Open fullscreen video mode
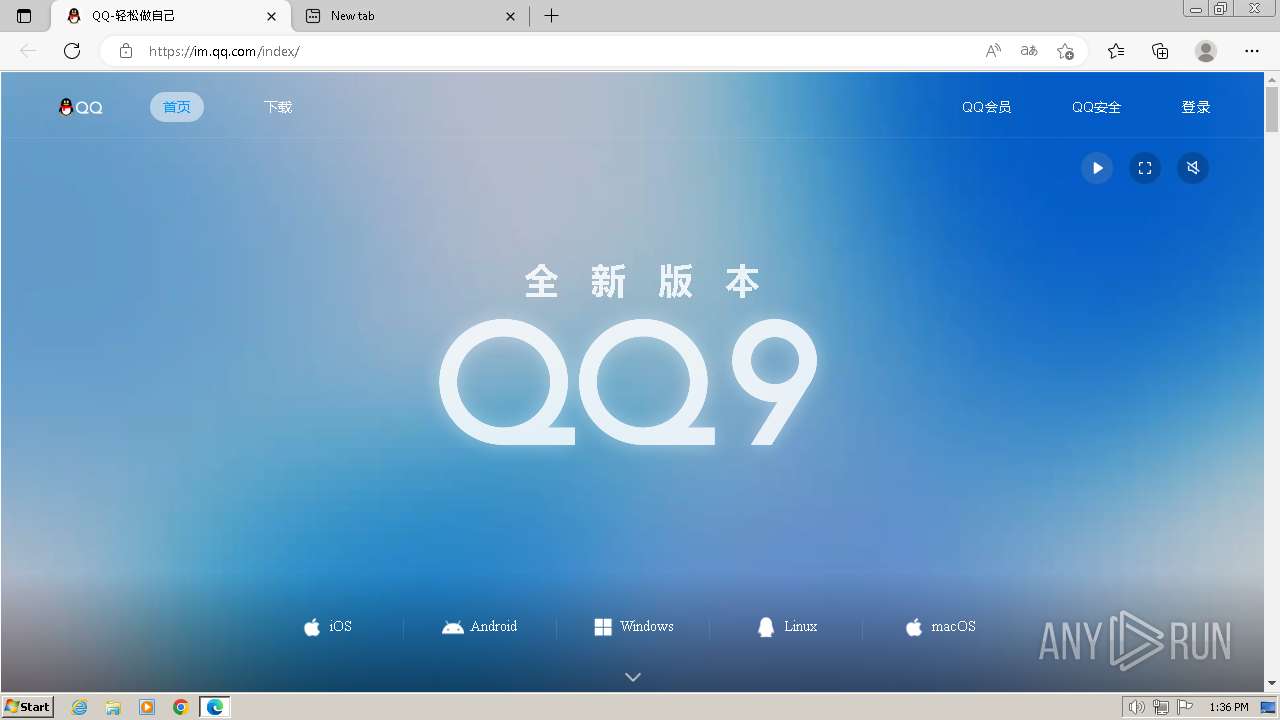This screenshot has width=1280, height=720. (1145, 168)
